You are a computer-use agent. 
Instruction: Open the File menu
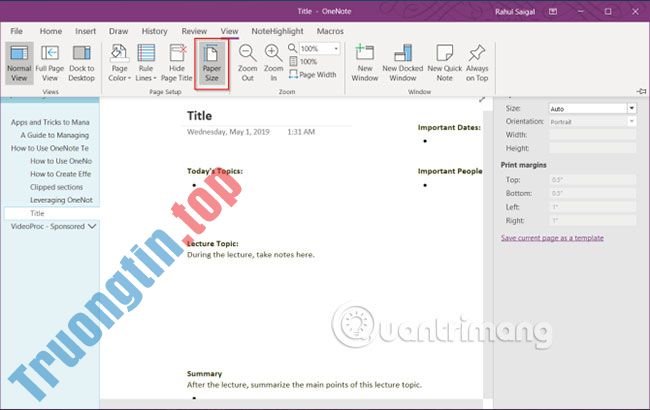click(x=17, y=31)
